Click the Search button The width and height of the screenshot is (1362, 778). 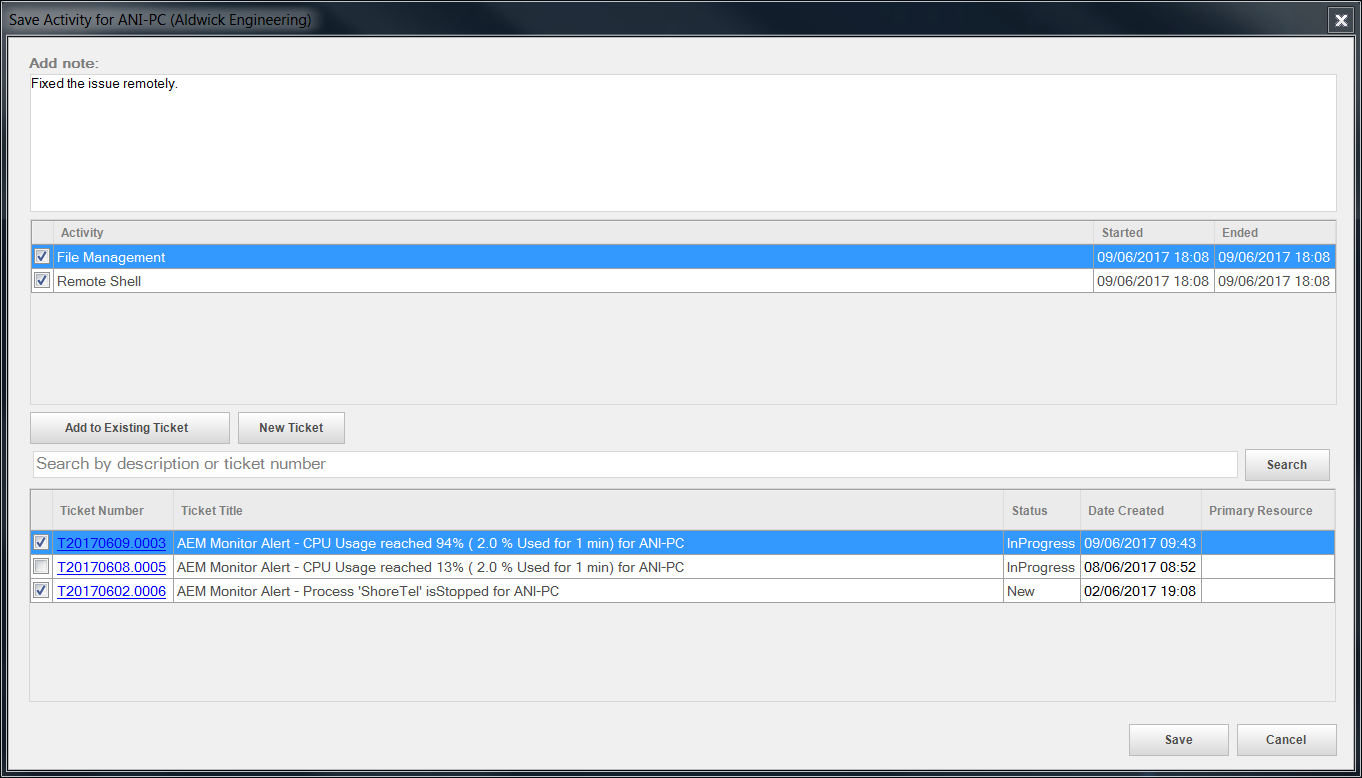click(1287, 465)
